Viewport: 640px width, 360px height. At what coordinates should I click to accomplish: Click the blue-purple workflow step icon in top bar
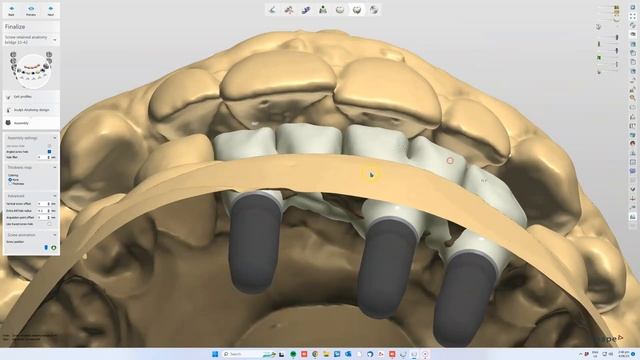tap(306, 10)
